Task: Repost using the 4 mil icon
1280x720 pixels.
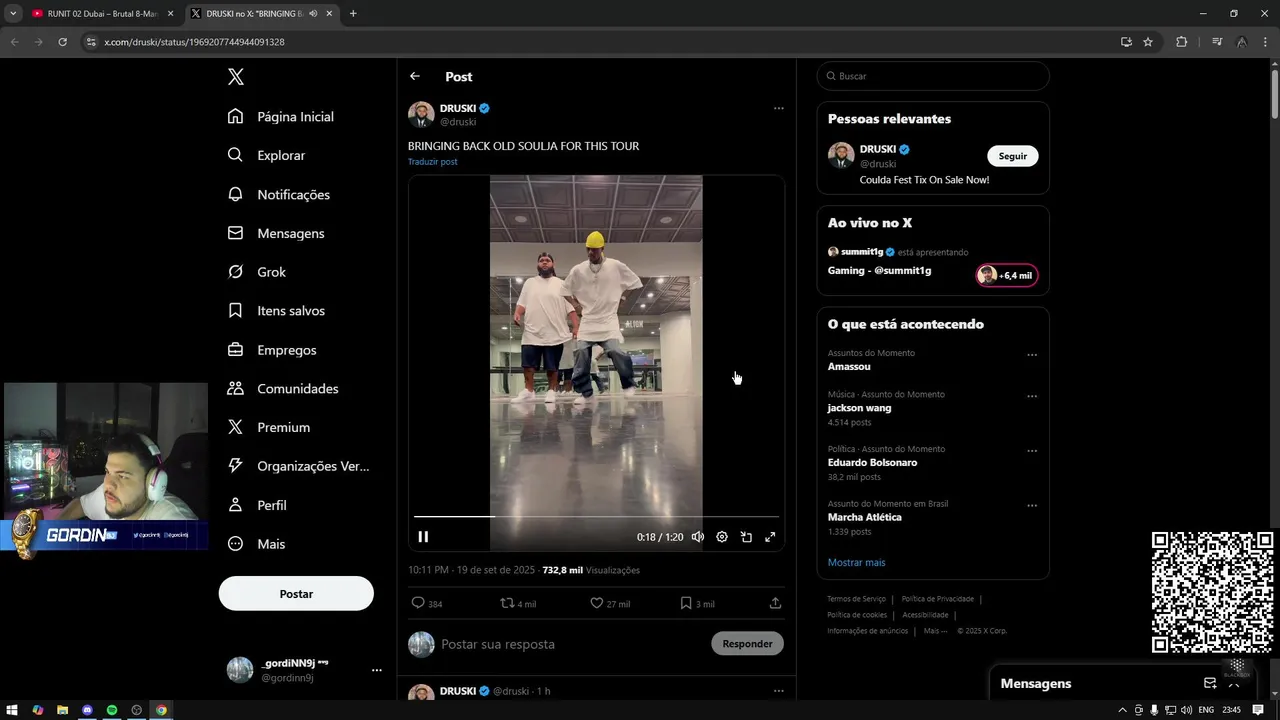Action: [518, 603]
